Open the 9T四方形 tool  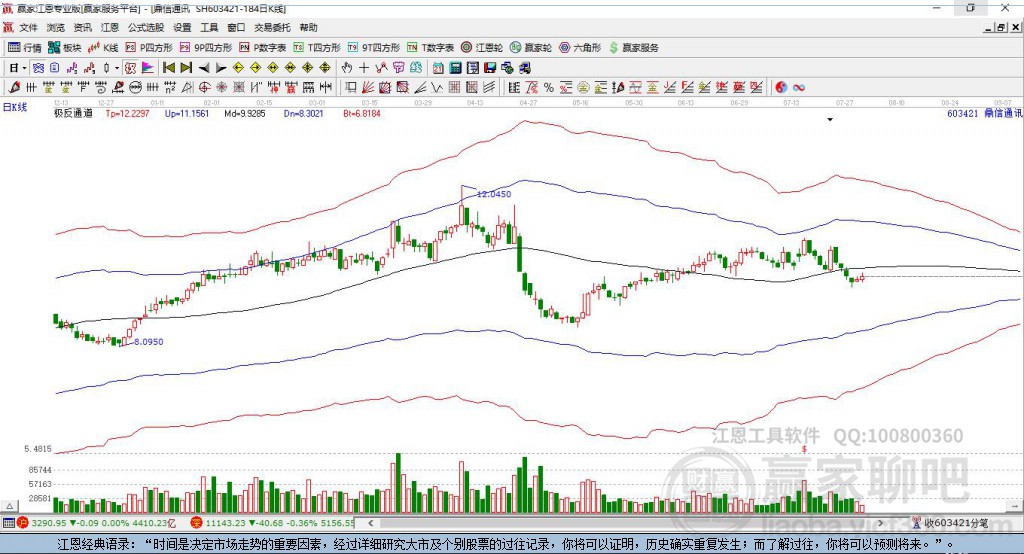[374, 48]
